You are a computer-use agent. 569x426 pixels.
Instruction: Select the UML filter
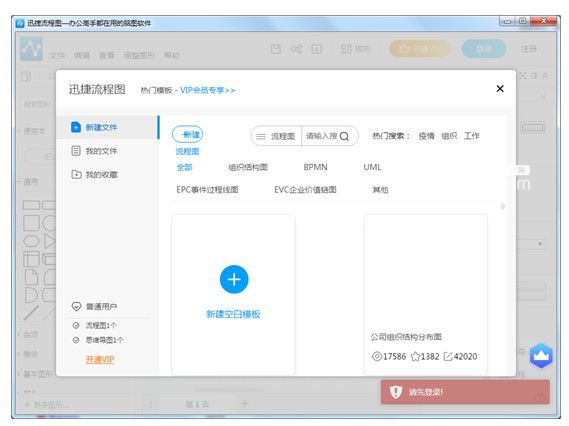pyautogui.click(x=372, y=167)
